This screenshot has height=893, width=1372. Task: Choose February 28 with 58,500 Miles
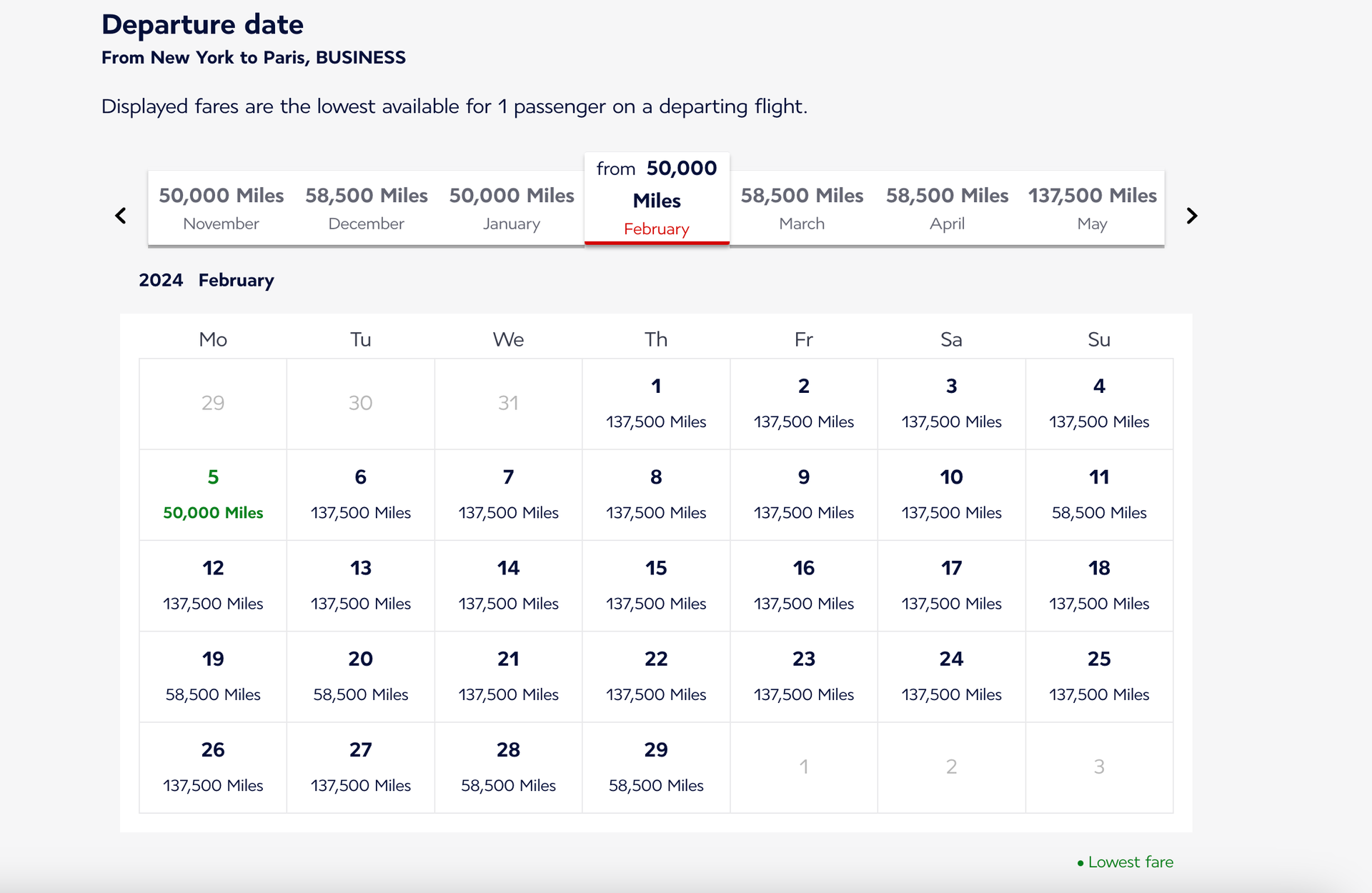click(508, 767)
